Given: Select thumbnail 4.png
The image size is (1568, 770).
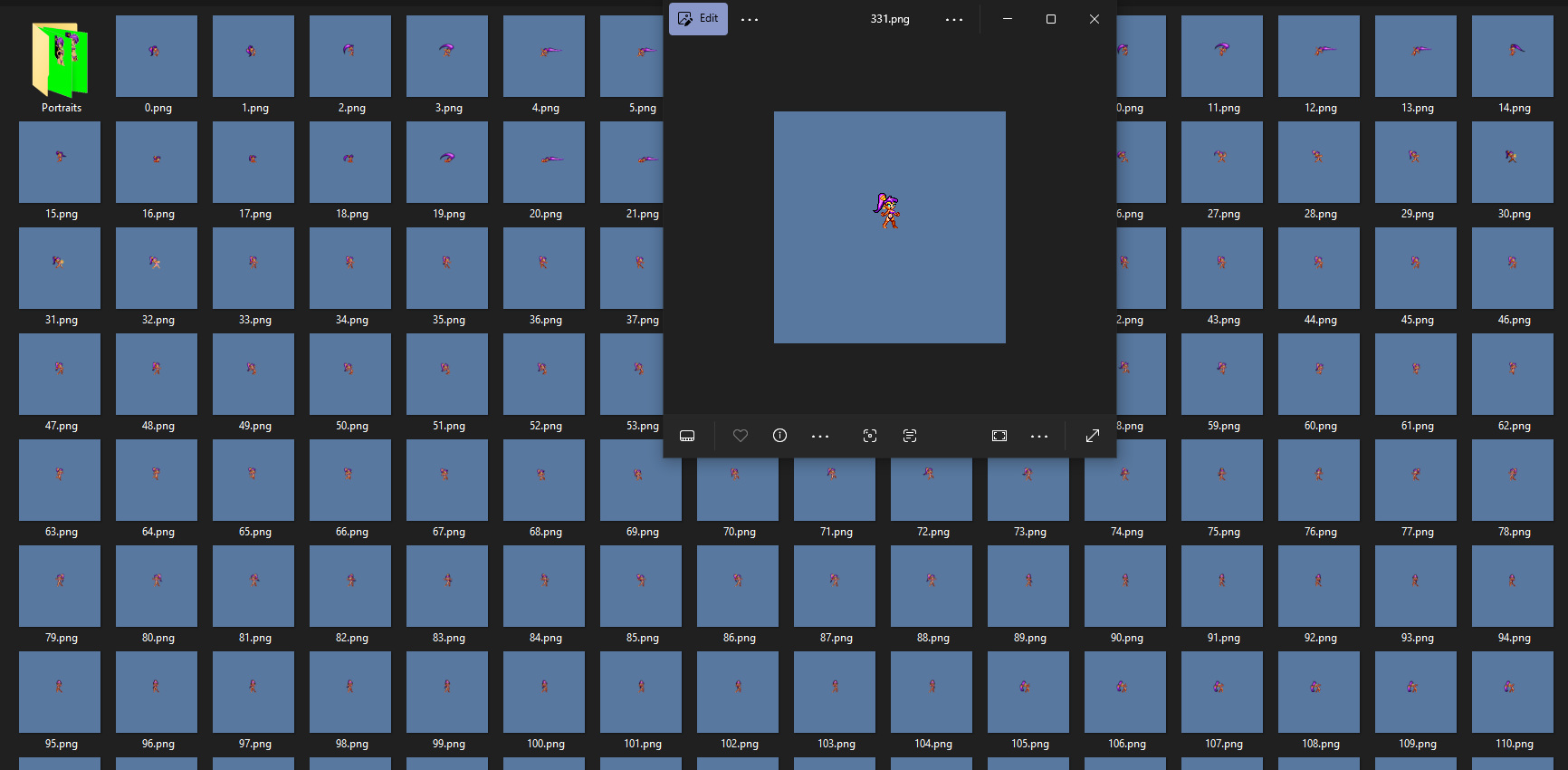Looking at the screenshot, I should tap(544, 56).
